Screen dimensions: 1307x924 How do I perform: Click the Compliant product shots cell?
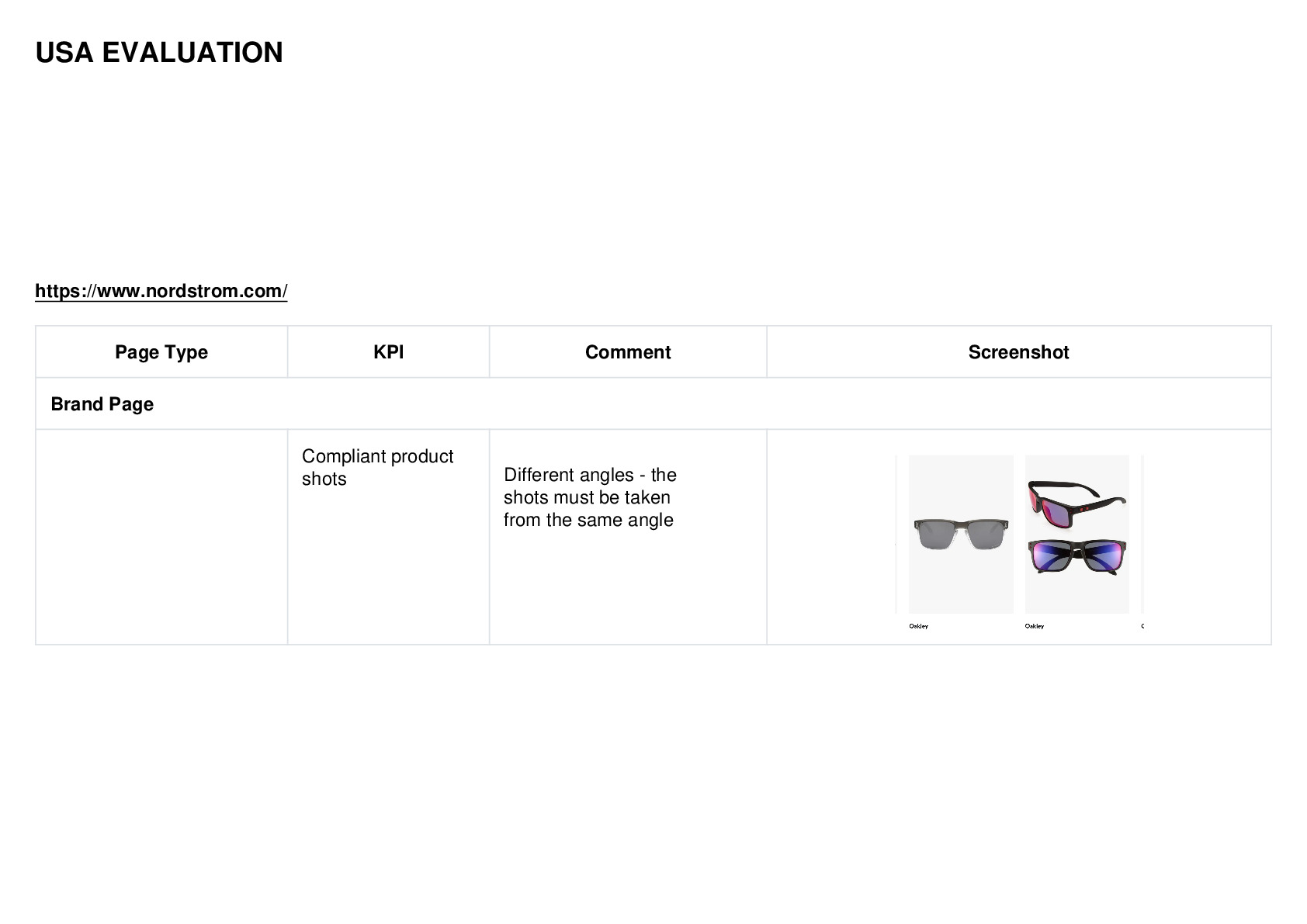click(x=377, y=467)
